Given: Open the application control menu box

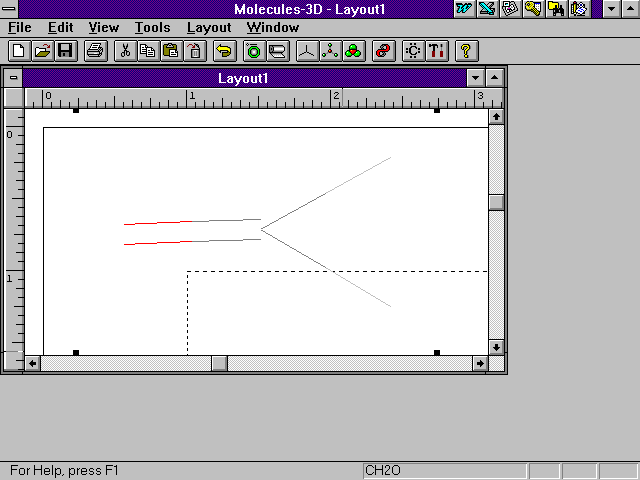Looking at the screenshot, I should point(9,9).
